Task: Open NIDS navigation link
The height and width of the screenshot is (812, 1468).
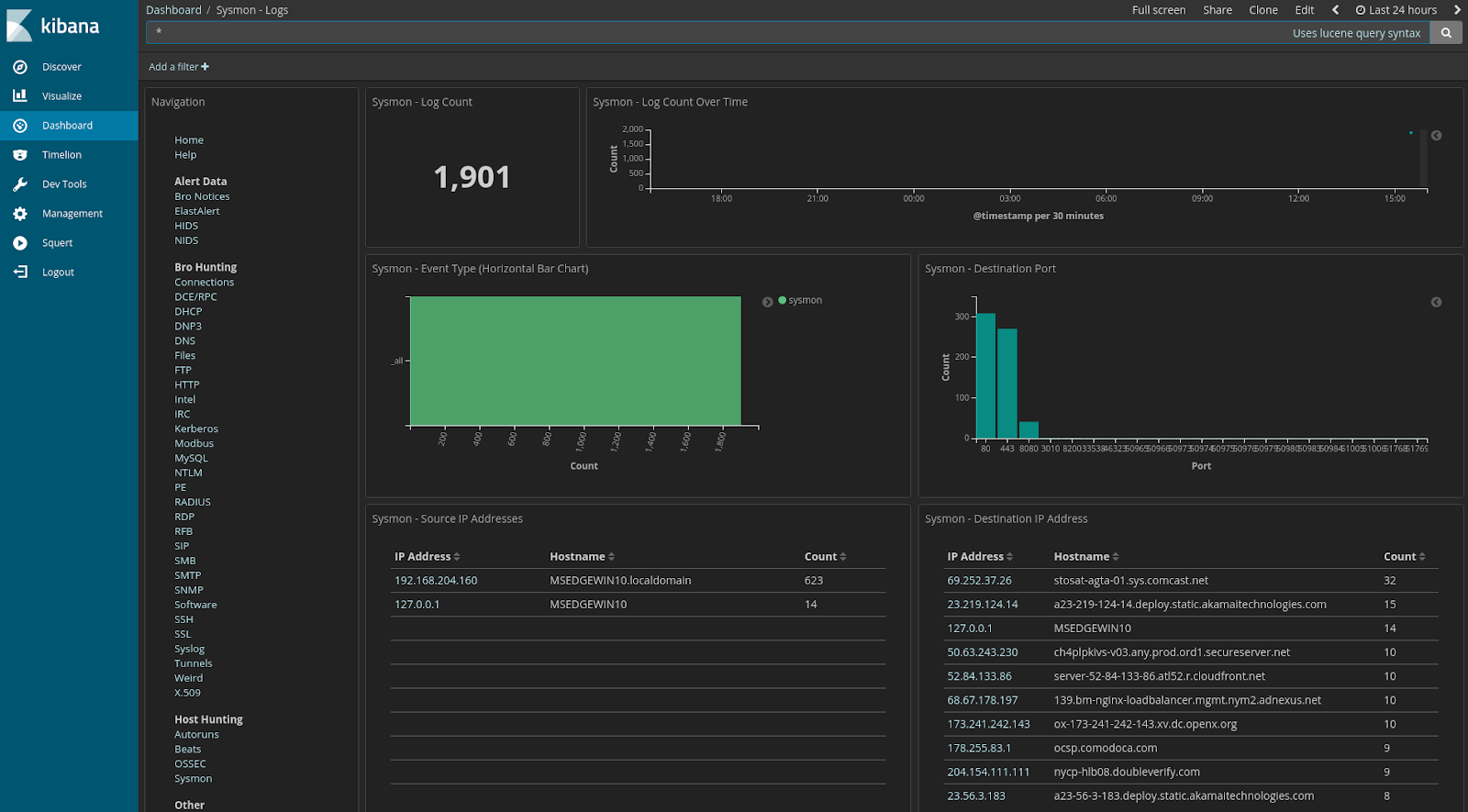Action: tap(186, 240)
